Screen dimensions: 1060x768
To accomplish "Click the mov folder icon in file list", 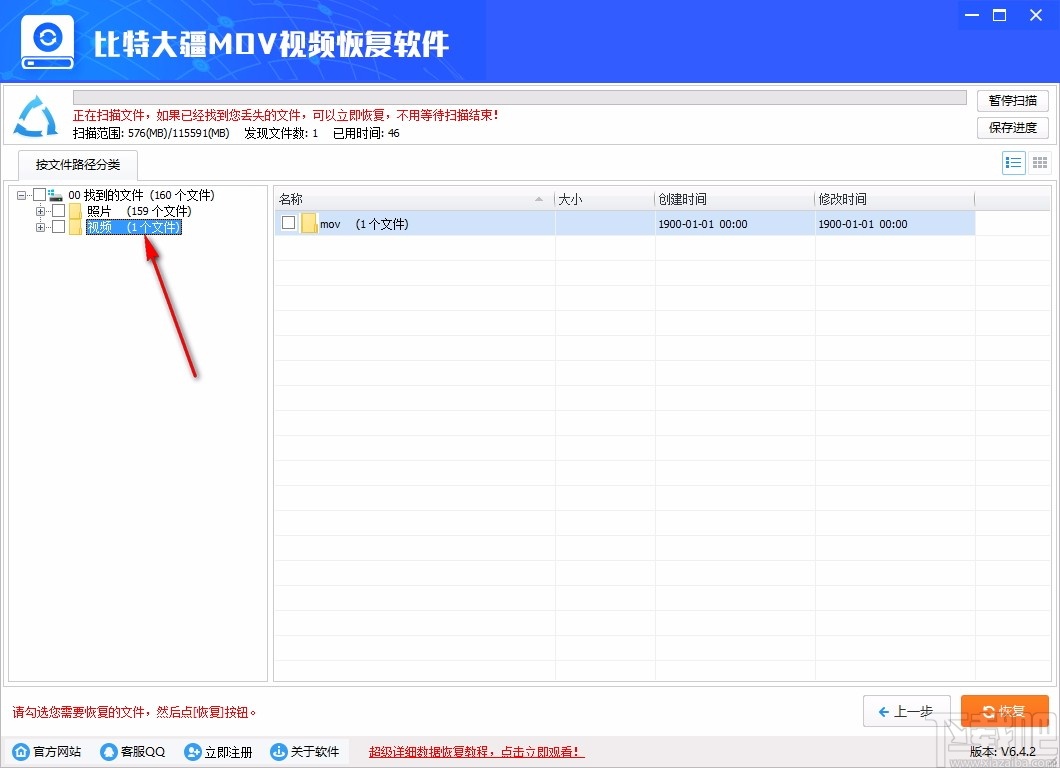I will click(309, 223).
